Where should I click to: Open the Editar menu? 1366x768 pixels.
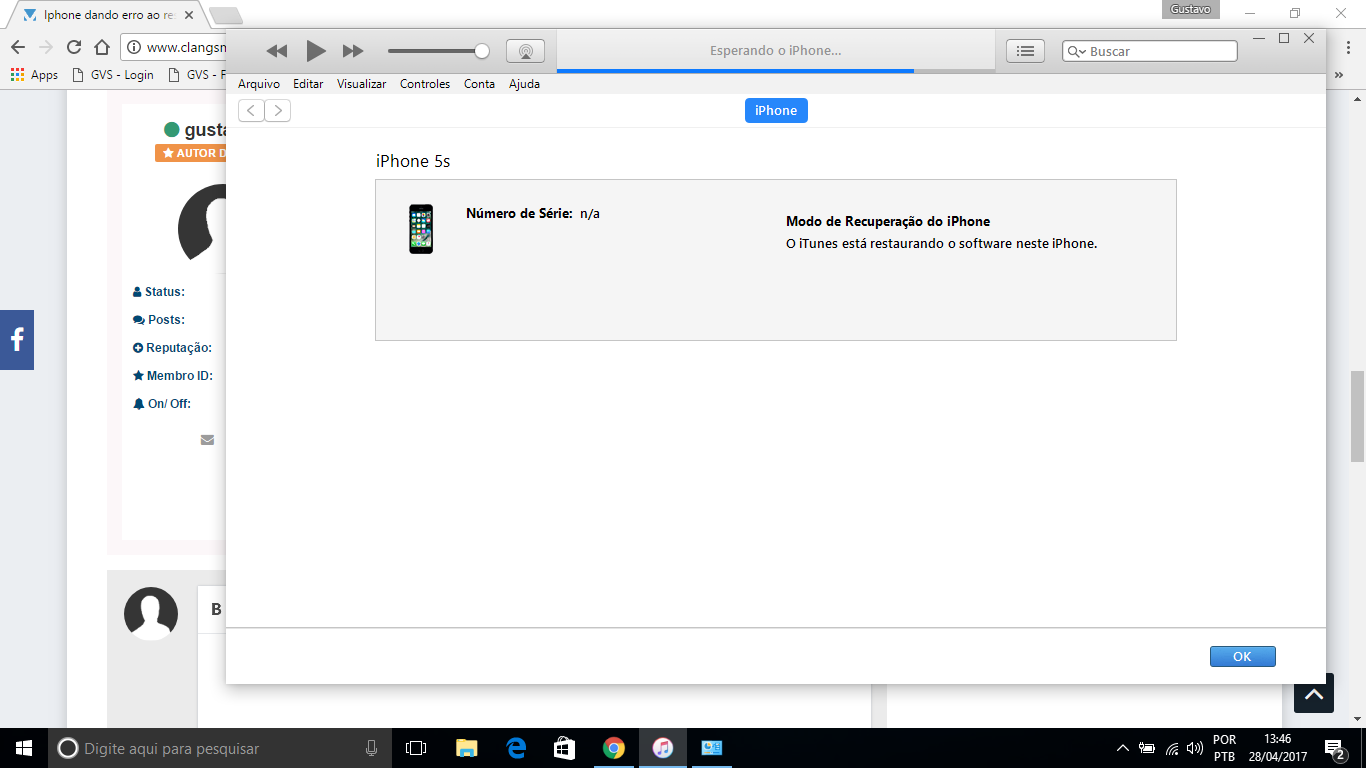pos(308,84)
